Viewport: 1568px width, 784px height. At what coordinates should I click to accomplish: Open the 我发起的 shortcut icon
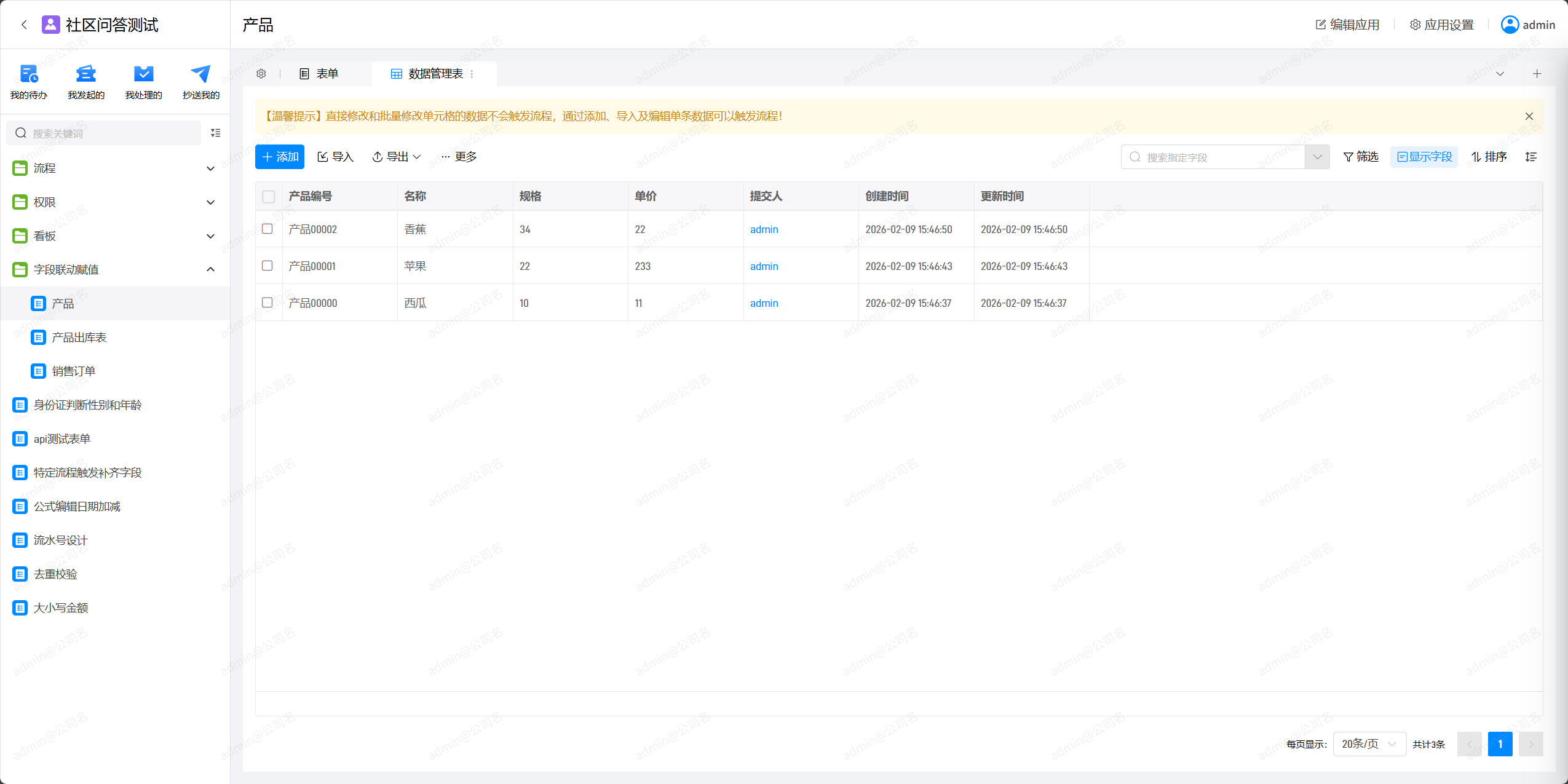pos(86,74)
